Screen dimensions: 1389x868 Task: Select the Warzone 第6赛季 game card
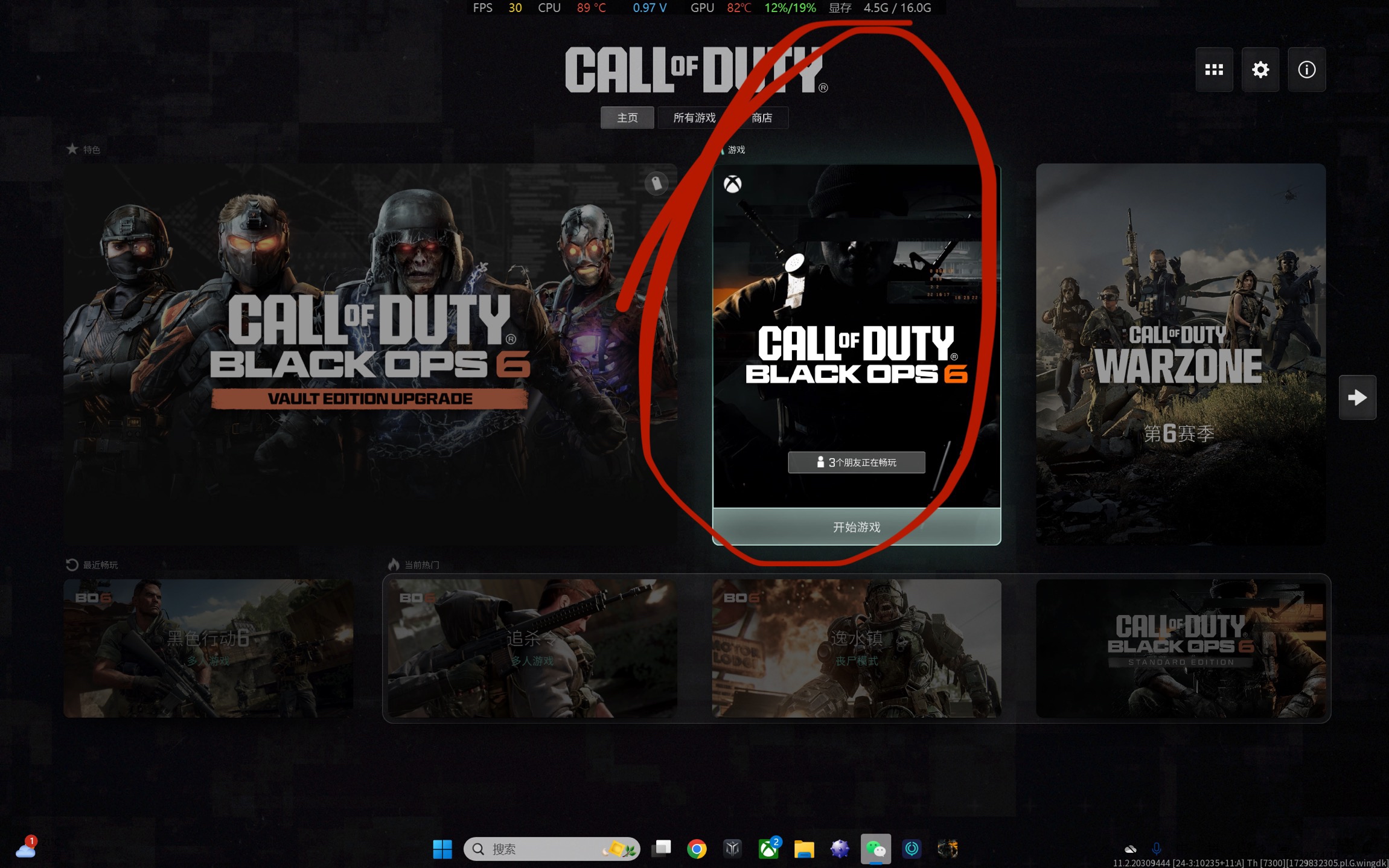click(1180, 354)
